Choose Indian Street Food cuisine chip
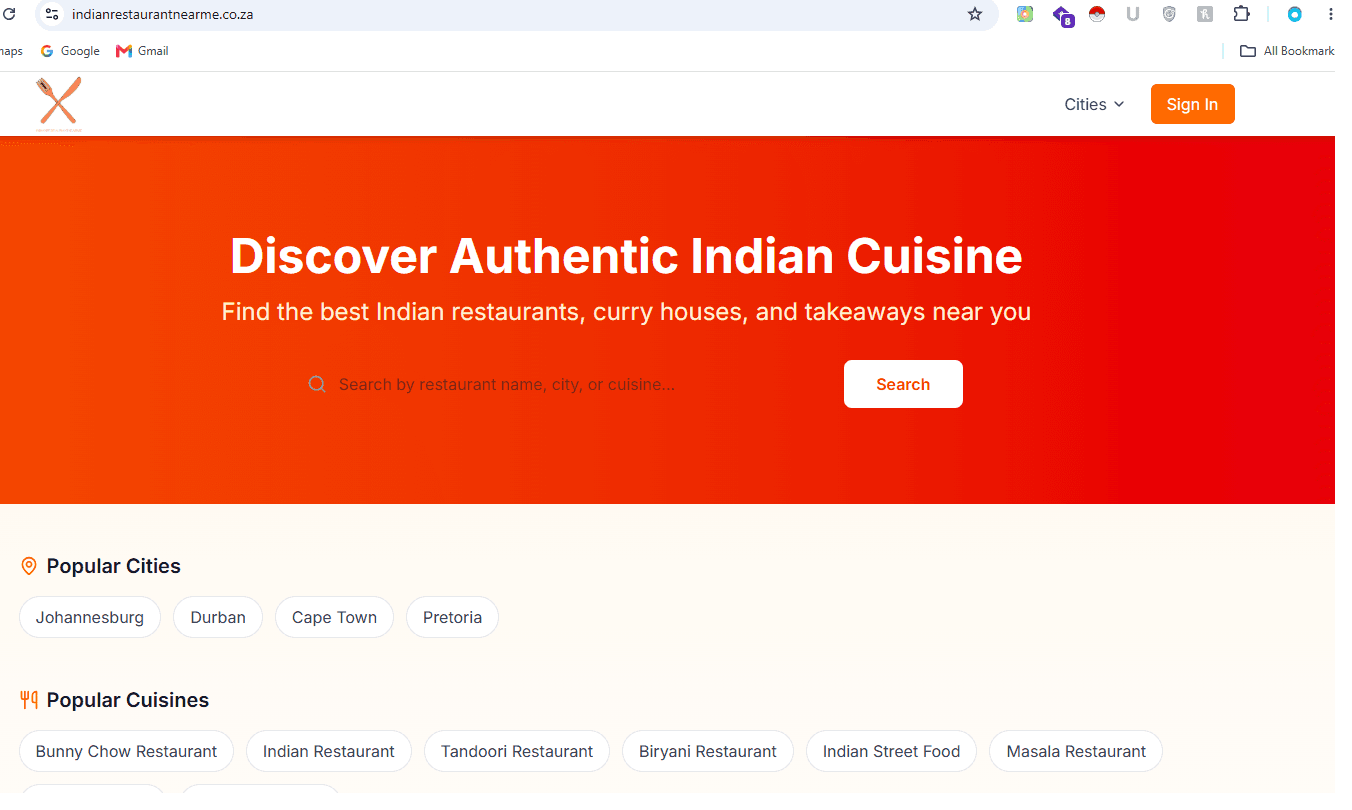1352x810 pixels. (x=891, y=751)
